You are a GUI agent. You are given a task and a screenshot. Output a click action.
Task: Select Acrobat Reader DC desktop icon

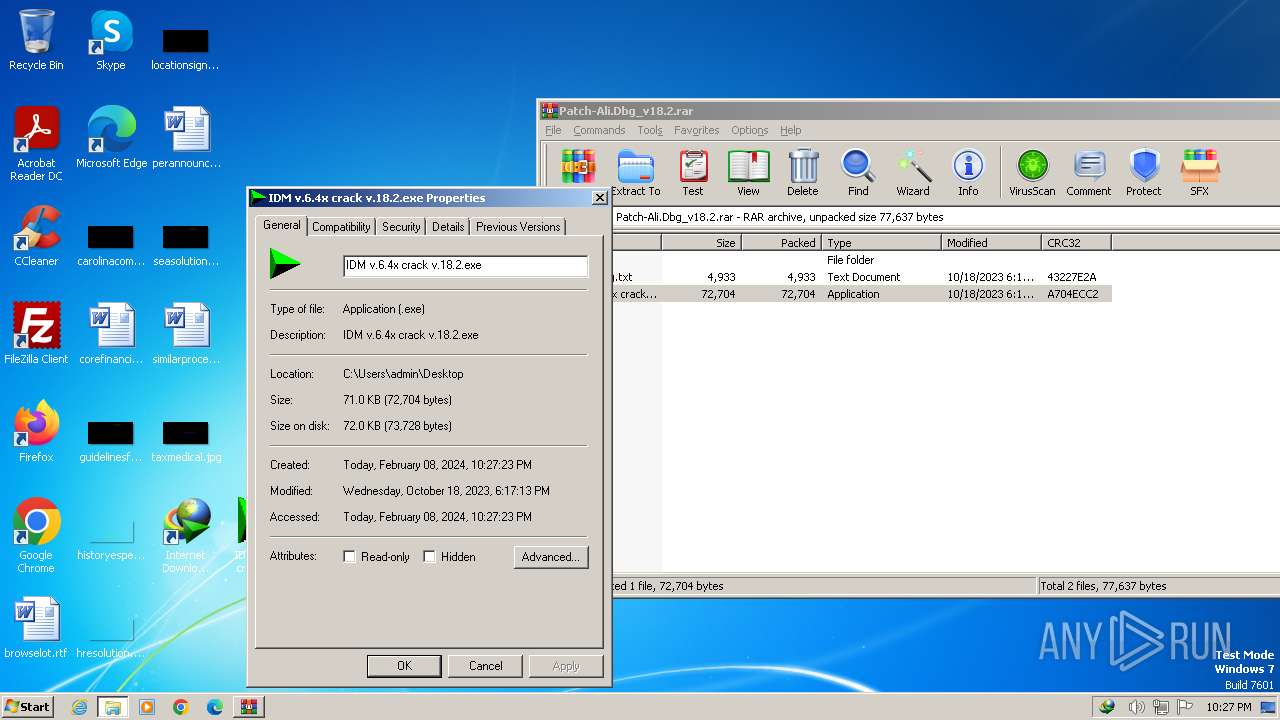(x=36, y=144)
